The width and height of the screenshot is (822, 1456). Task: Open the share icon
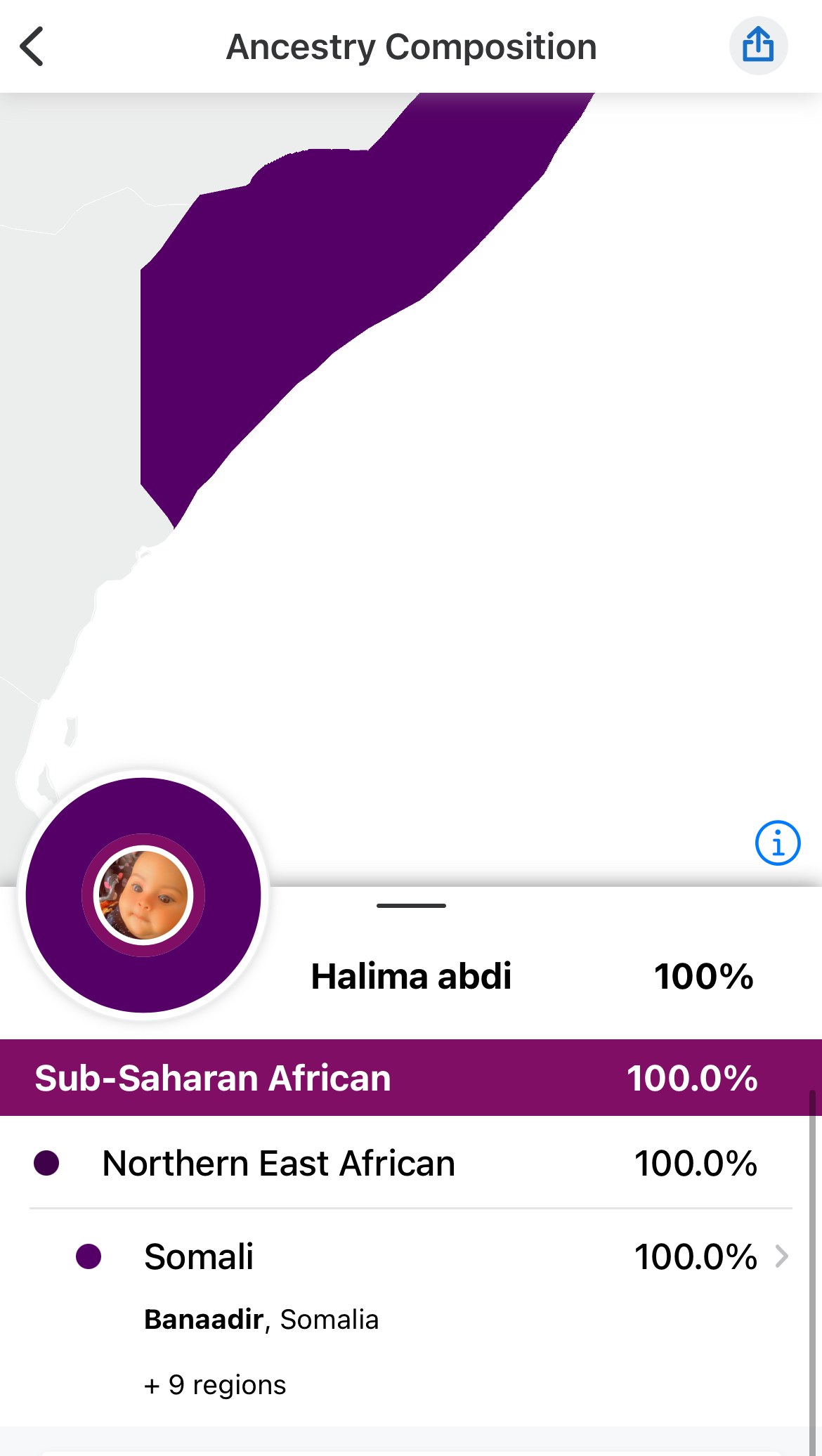click(x=758, y=46)
